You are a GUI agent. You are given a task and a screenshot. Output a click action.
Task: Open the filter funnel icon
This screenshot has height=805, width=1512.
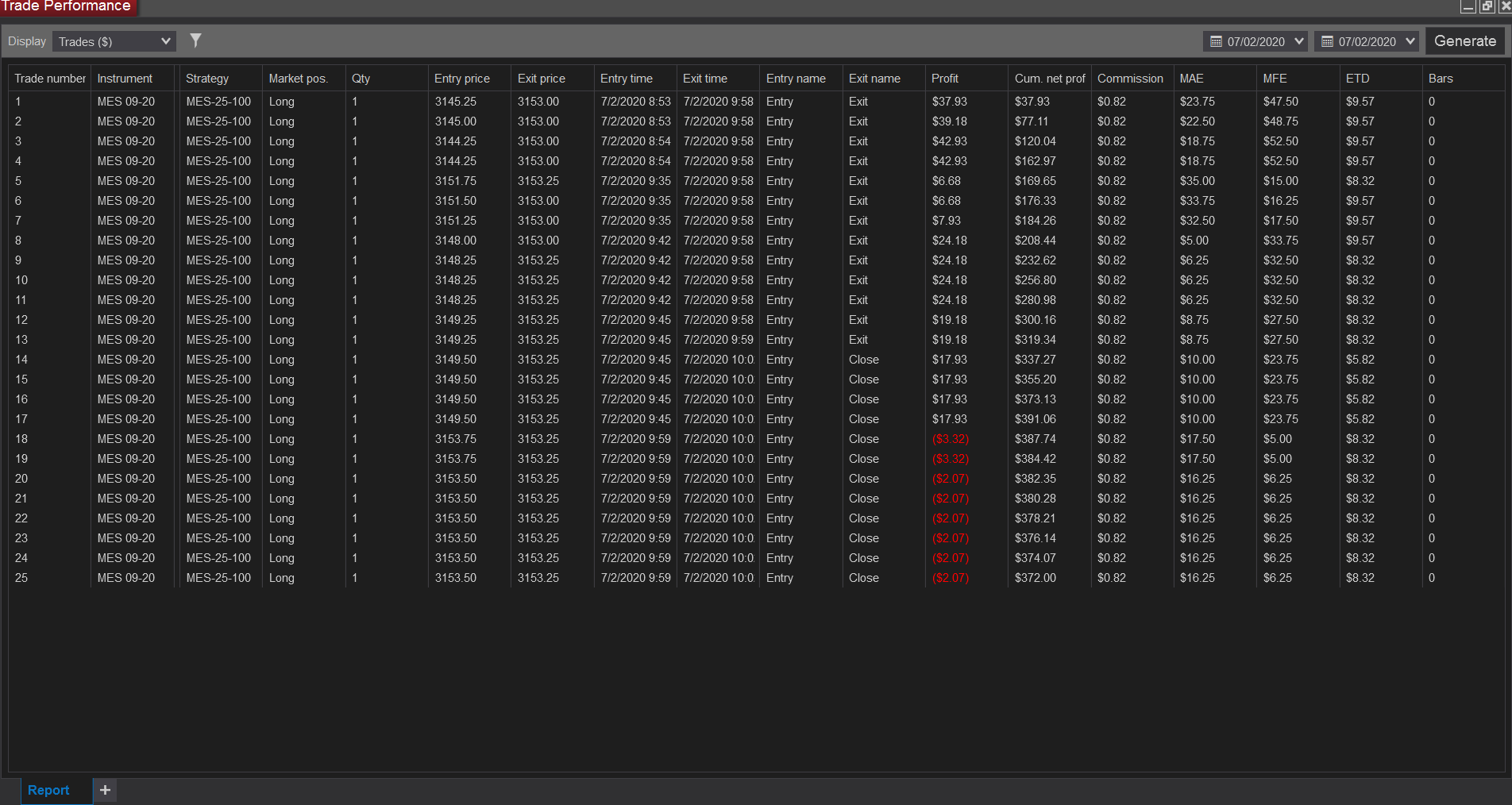tap(195, 40)
